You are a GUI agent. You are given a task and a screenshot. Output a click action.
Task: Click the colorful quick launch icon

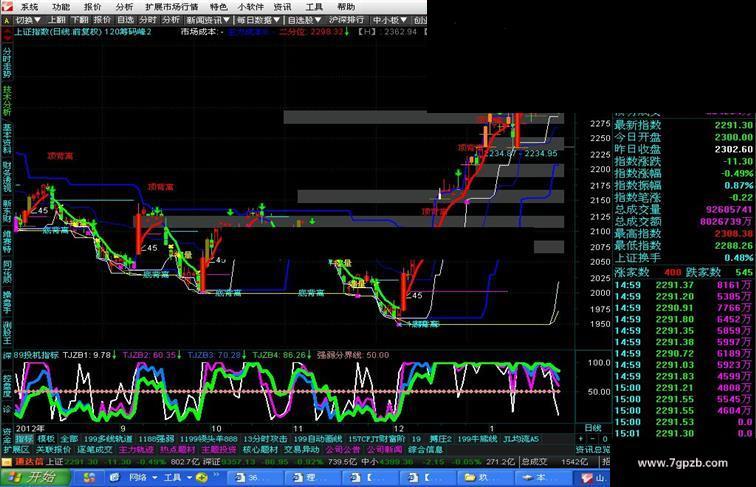89,477
